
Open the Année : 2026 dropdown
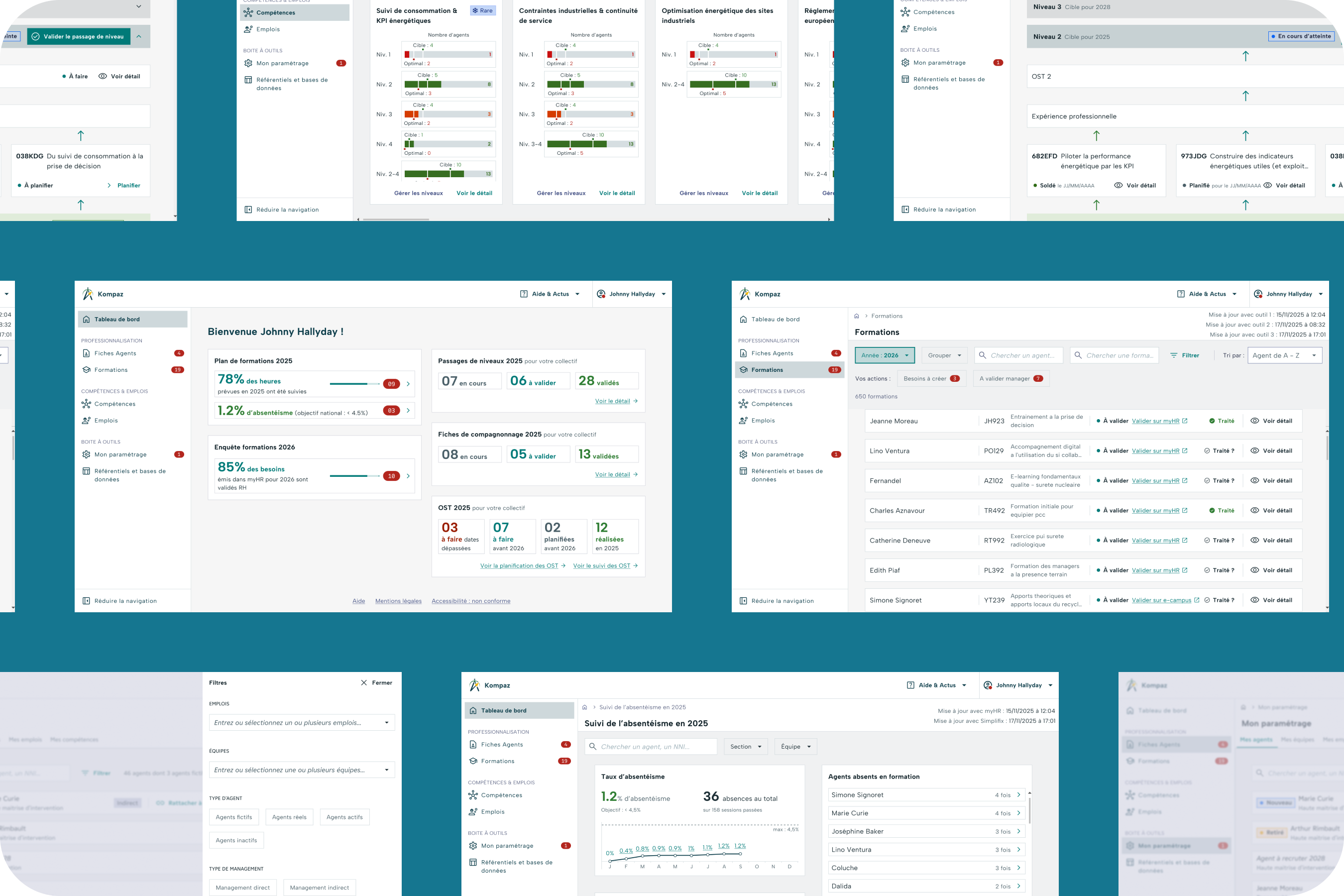coord(884,355)
